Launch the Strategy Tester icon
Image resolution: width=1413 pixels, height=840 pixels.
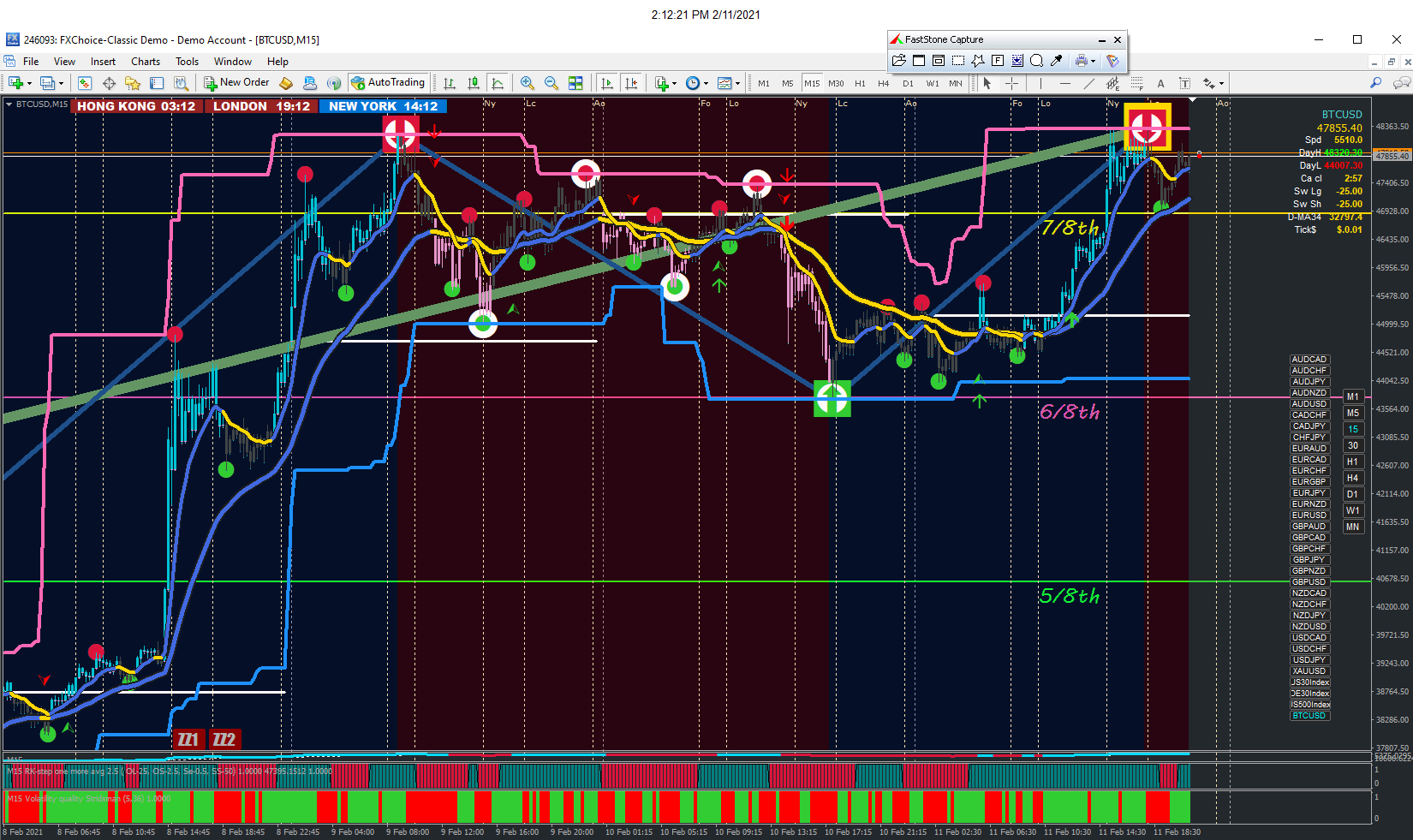pos(181,83)
